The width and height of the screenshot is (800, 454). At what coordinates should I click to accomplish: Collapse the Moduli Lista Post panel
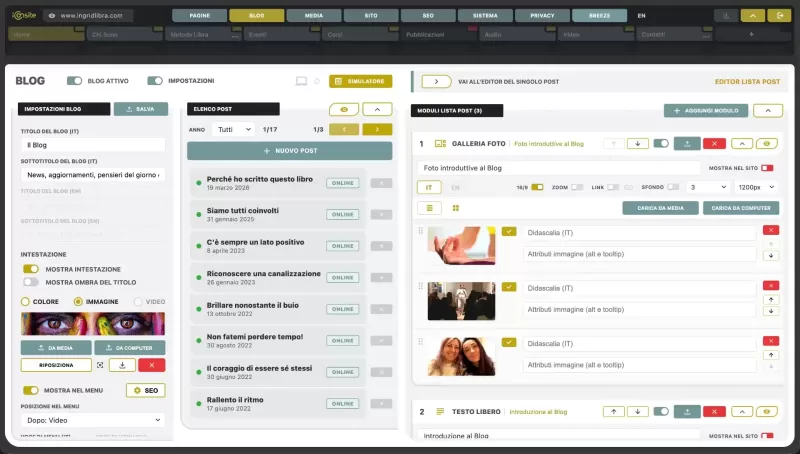[767, 111]
